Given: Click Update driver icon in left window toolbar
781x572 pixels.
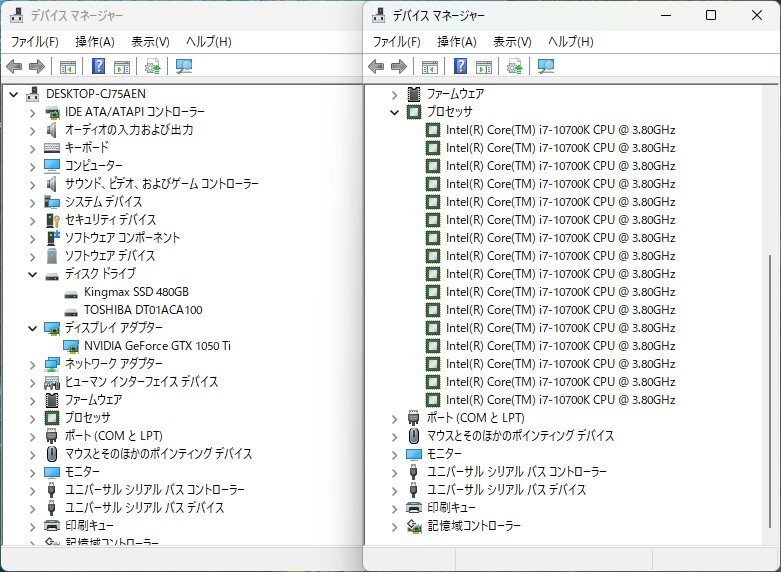Looking at the screenshot, I should (152, 66).
